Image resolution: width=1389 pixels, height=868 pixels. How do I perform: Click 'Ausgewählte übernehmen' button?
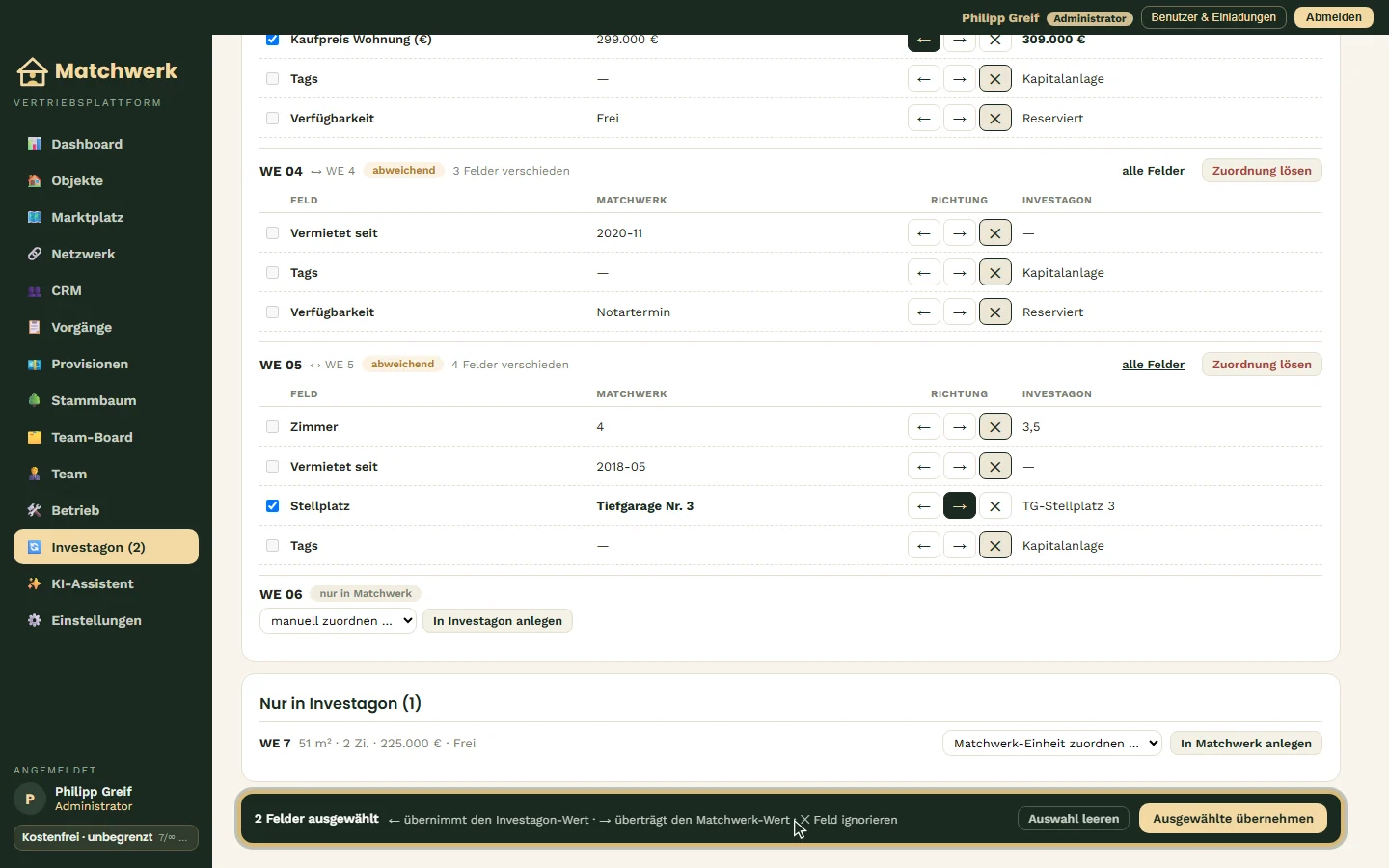click(x=1233, y=819)
